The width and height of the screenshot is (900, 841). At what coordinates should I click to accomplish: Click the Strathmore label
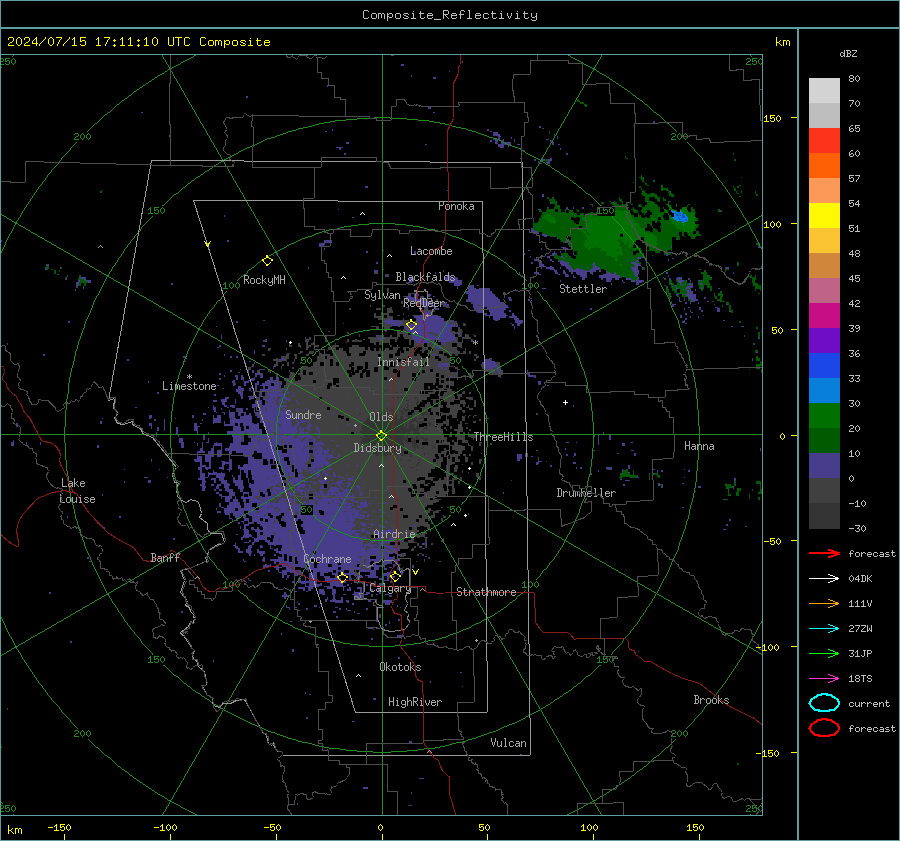pos(486,592)
